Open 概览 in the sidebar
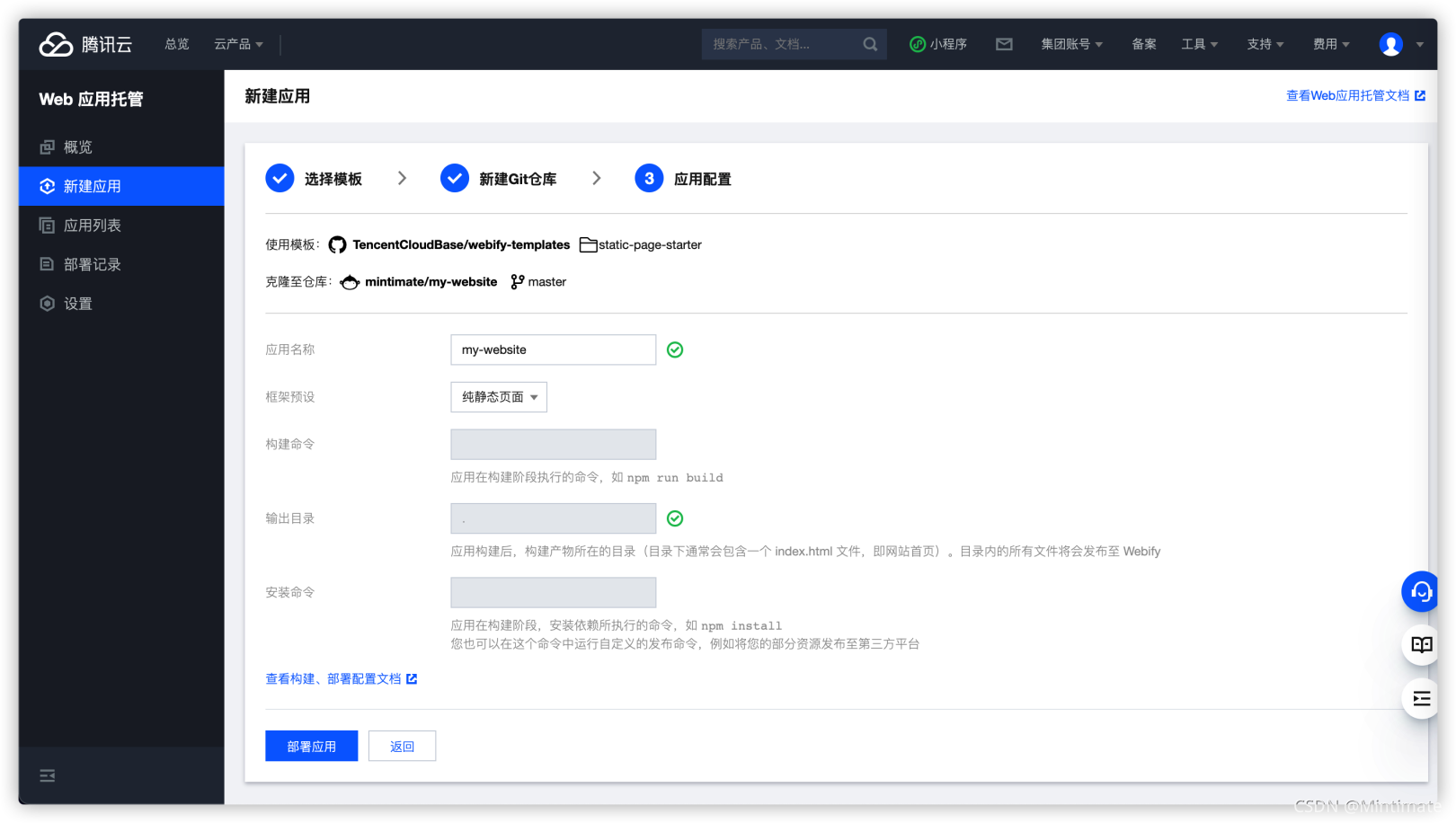 click(x=121, y=147)
